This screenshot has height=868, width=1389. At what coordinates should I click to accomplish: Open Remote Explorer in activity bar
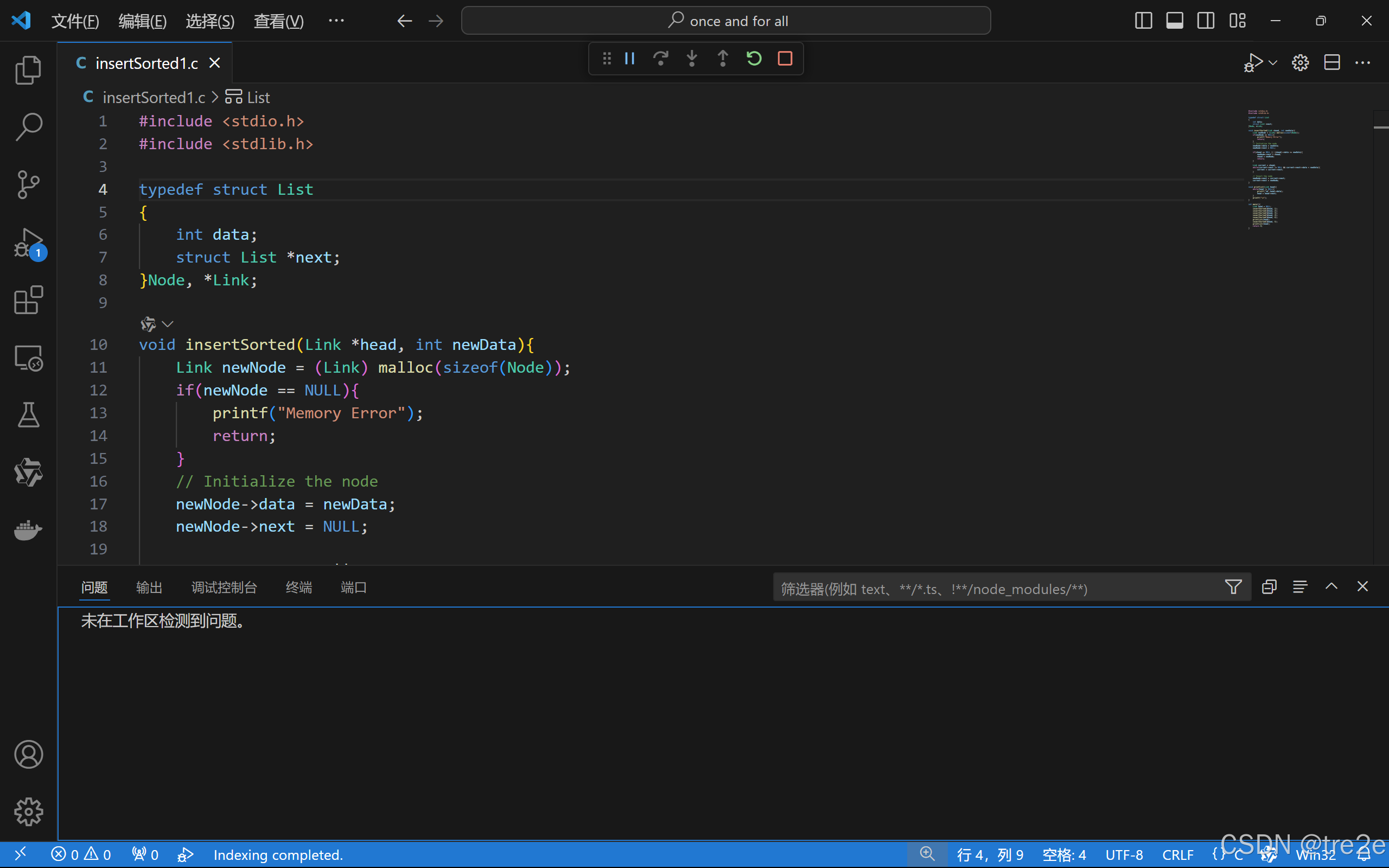(28, 358)
